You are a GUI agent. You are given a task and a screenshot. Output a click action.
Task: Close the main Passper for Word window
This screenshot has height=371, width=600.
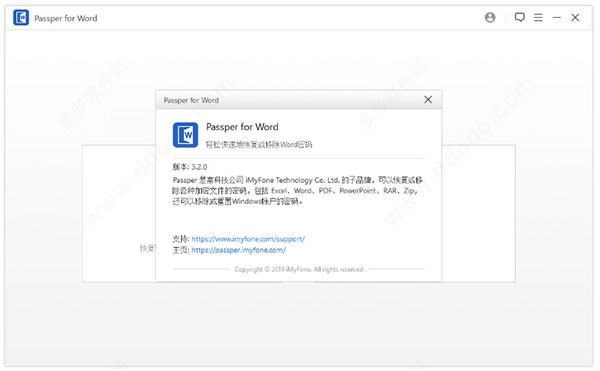575,18
